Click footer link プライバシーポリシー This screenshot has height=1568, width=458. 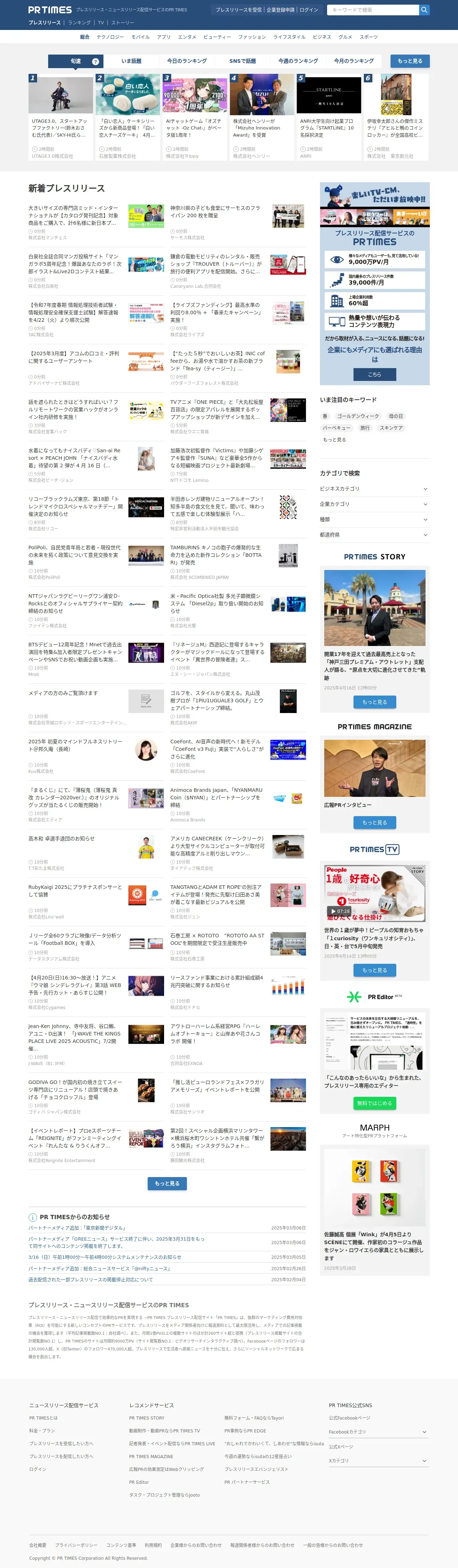click(x=76, y=1545)
